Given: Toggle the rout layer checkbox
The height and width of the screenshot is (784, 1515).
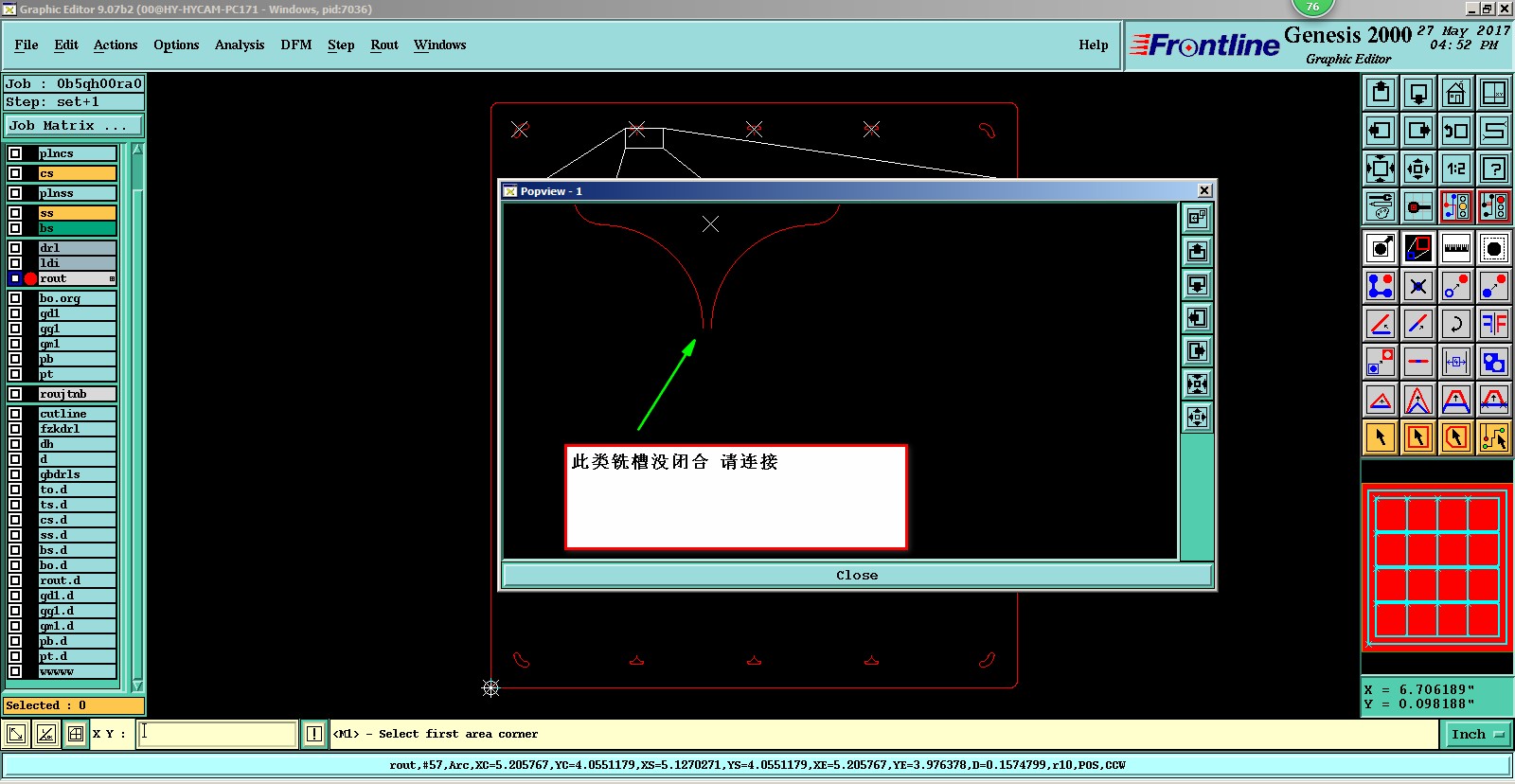Looking at the screenshot, I should (15, 278).
